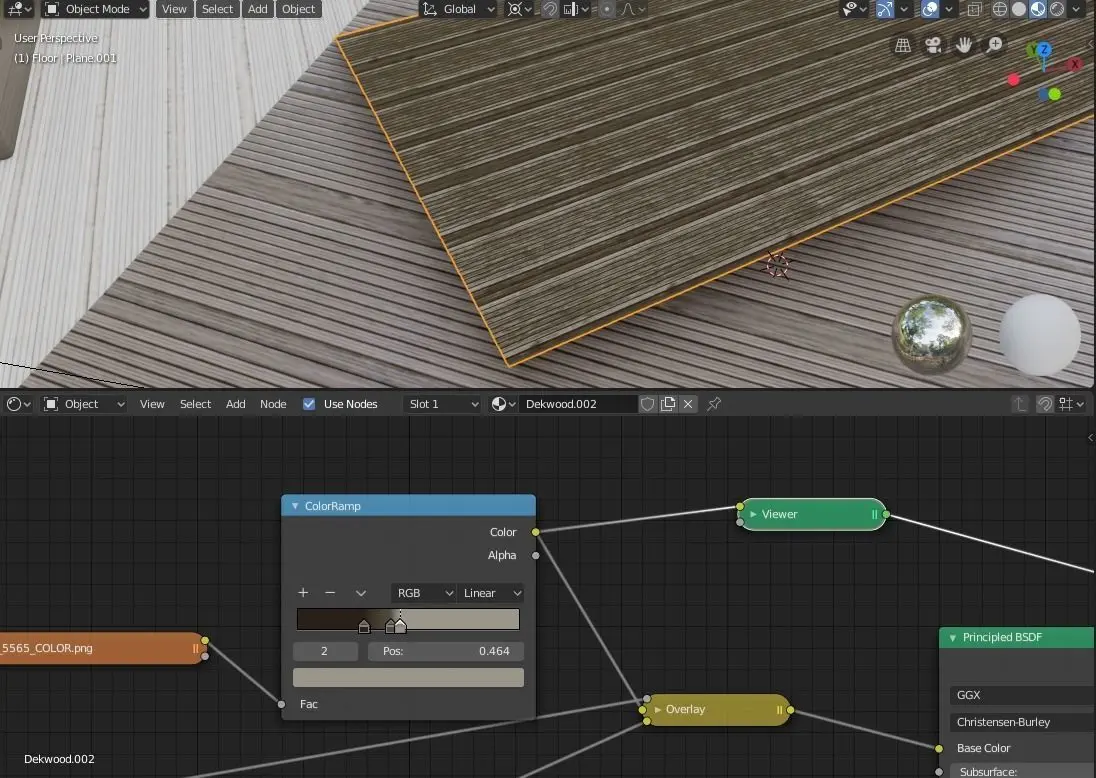Open the Linear interpolation dropdown
This screenshot has height=778, width=1096.
[x=491, y=593]
